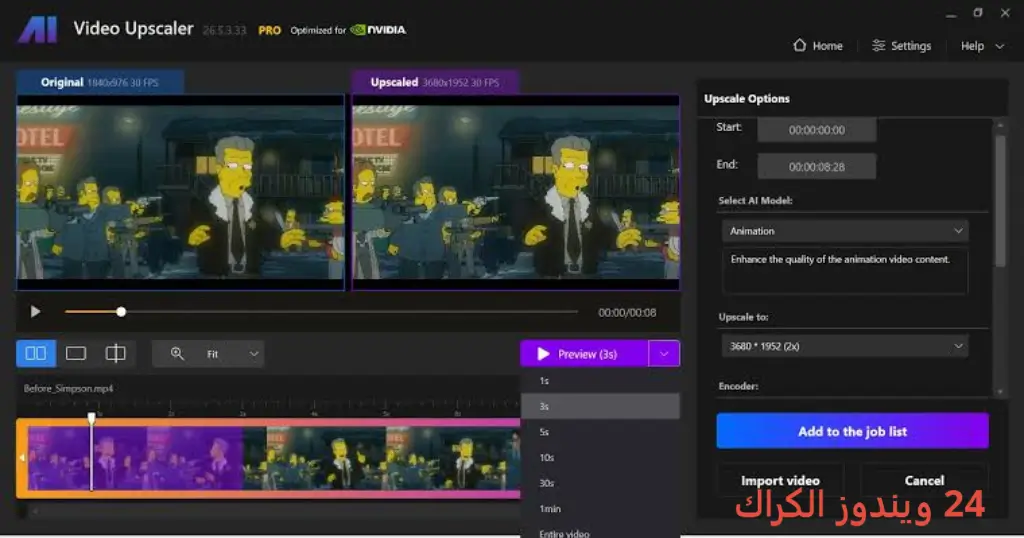Viewport: 1024px width, 538px height.
Task: Select 10s preview duration
Action: tap(600, 457)
